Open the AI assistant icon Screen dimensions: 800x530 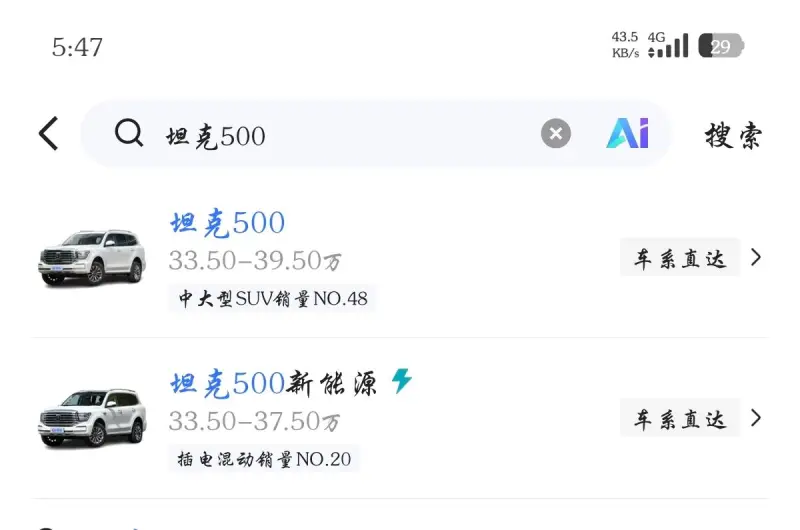click(627, 133)
